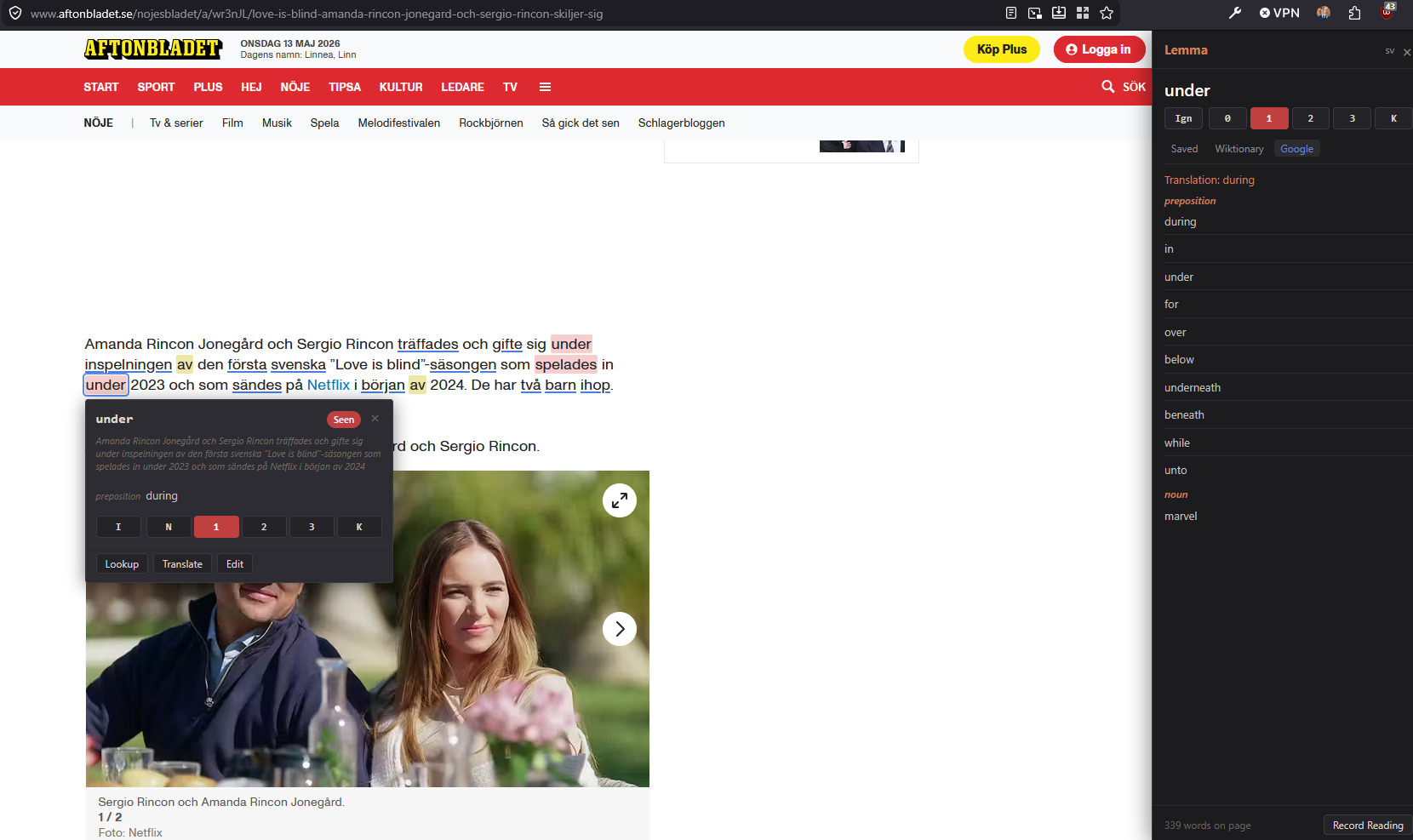Go to the next image in gallery
The image size is (1413, 840).
620,629
